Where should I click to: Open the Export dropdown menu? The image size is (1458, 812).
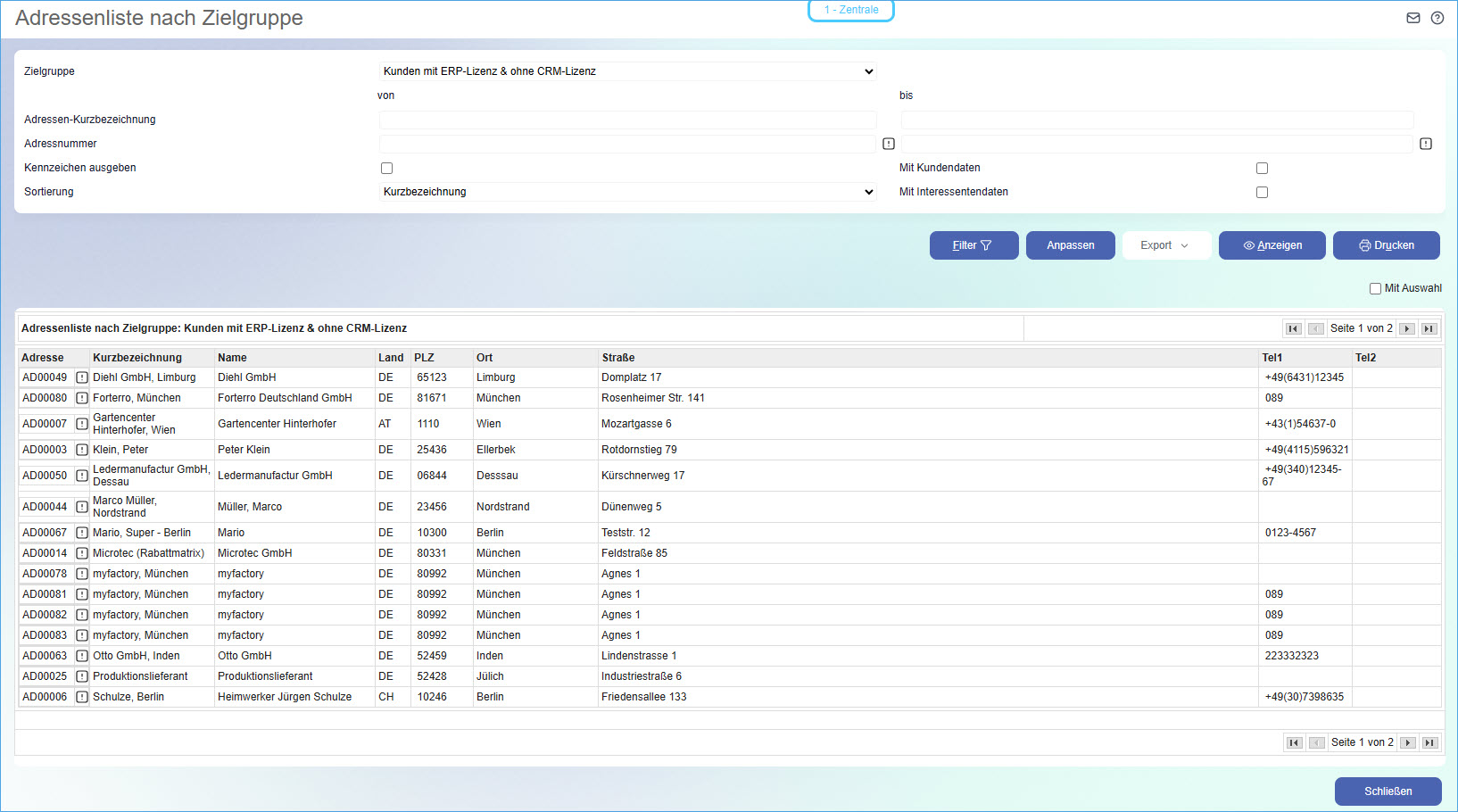pyautogui.click(x=1165, y=245)
